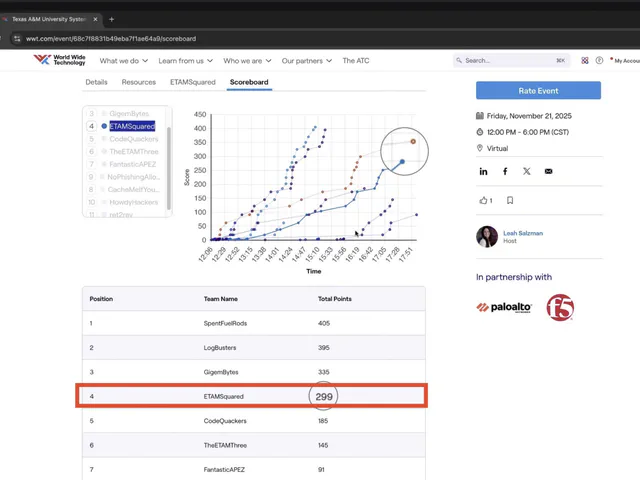Bookmark the event
The height and width of the screenshot is (480, 640).
tap(510, 200)
